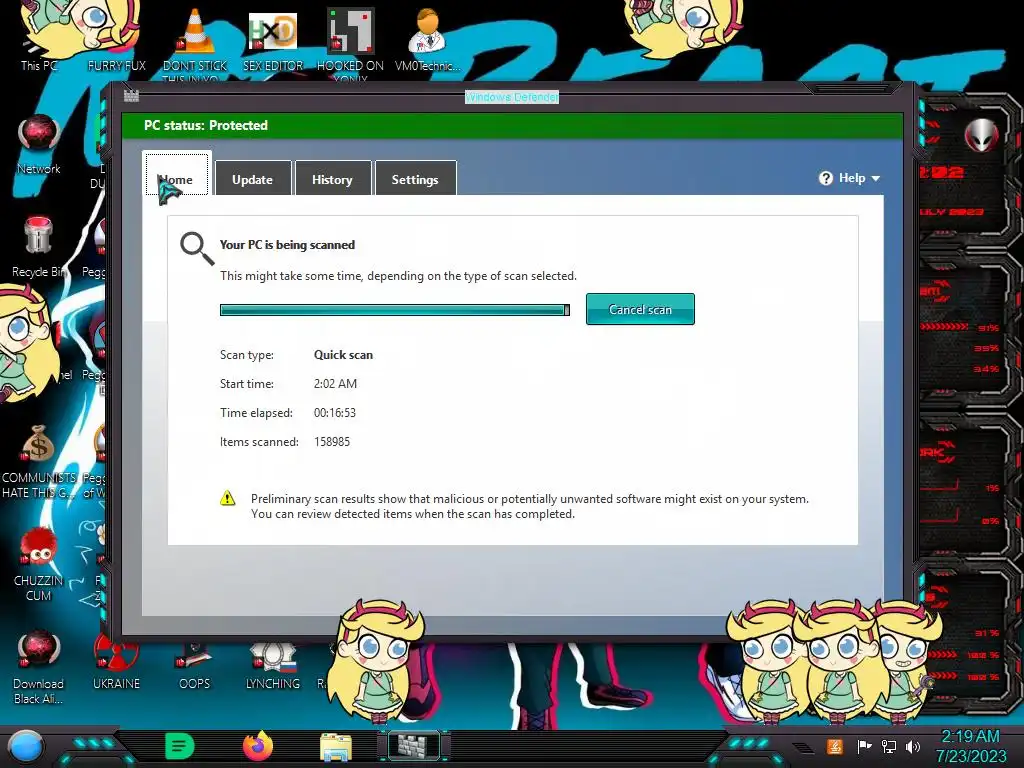Click the volume speaker tray icon
Viewport: 1024px width, 768px height.
click(913, 746)
